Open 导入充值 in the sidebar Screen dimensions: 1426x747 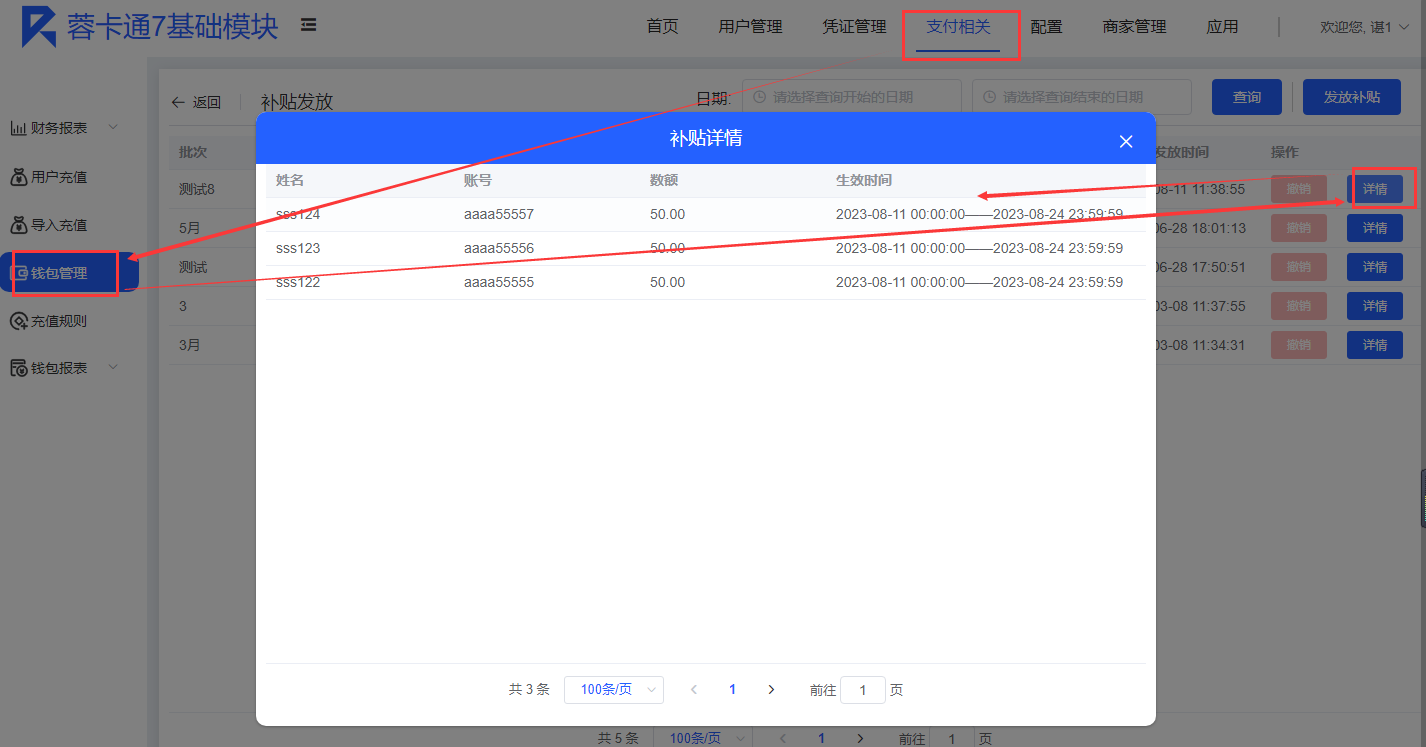(59, 225)
